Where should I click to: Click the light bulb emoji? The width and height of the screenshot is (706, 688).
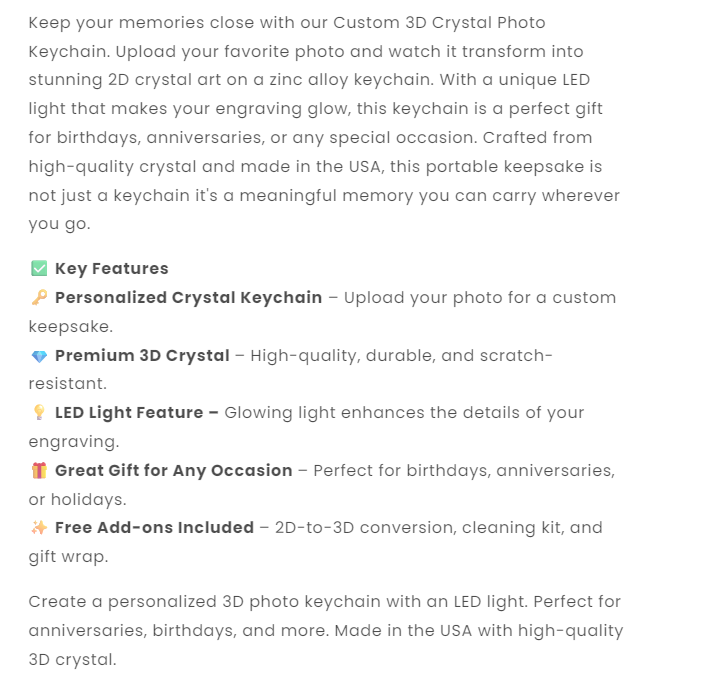[x=39, y=412]
